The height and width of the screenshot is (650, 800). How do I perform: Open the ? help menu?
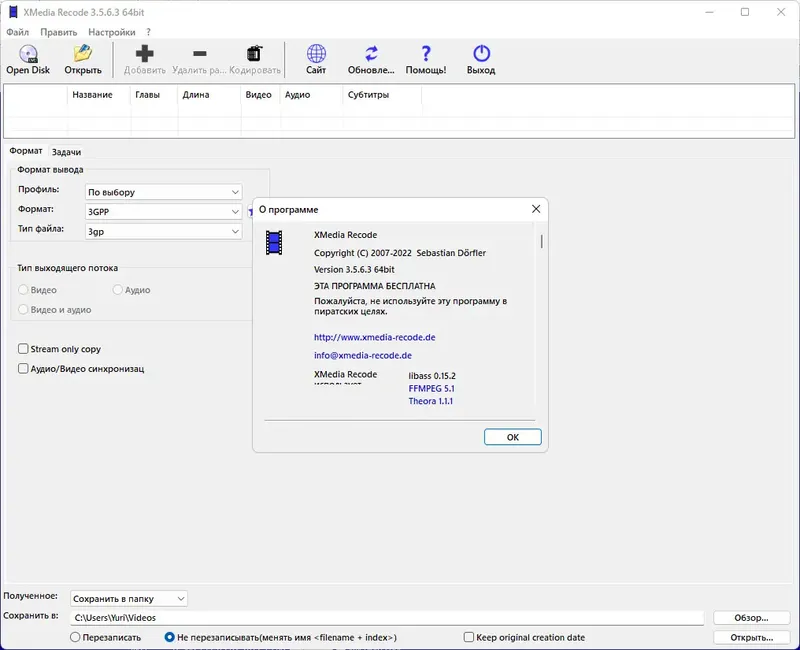click(148, 32)
